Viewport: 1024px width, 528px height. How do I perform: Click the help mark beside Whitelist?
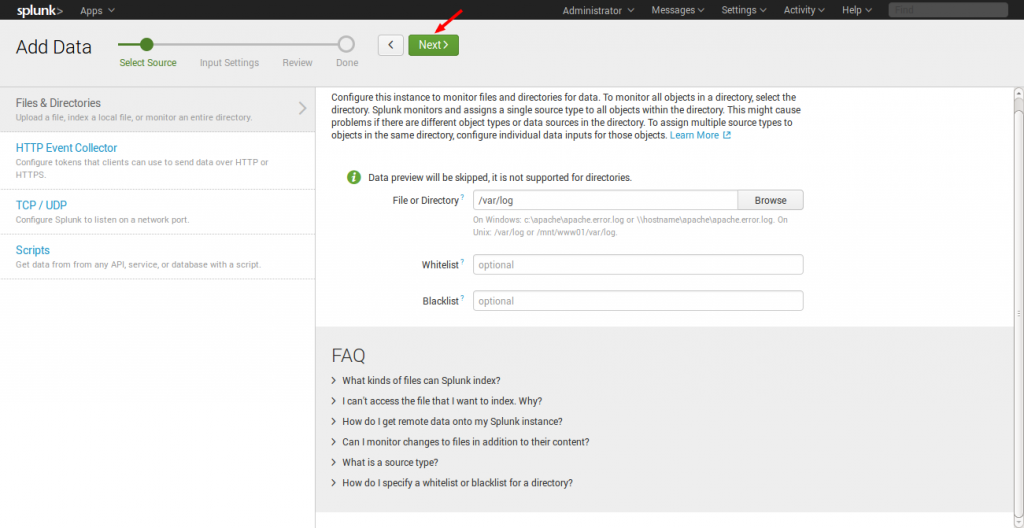[462, 263]
